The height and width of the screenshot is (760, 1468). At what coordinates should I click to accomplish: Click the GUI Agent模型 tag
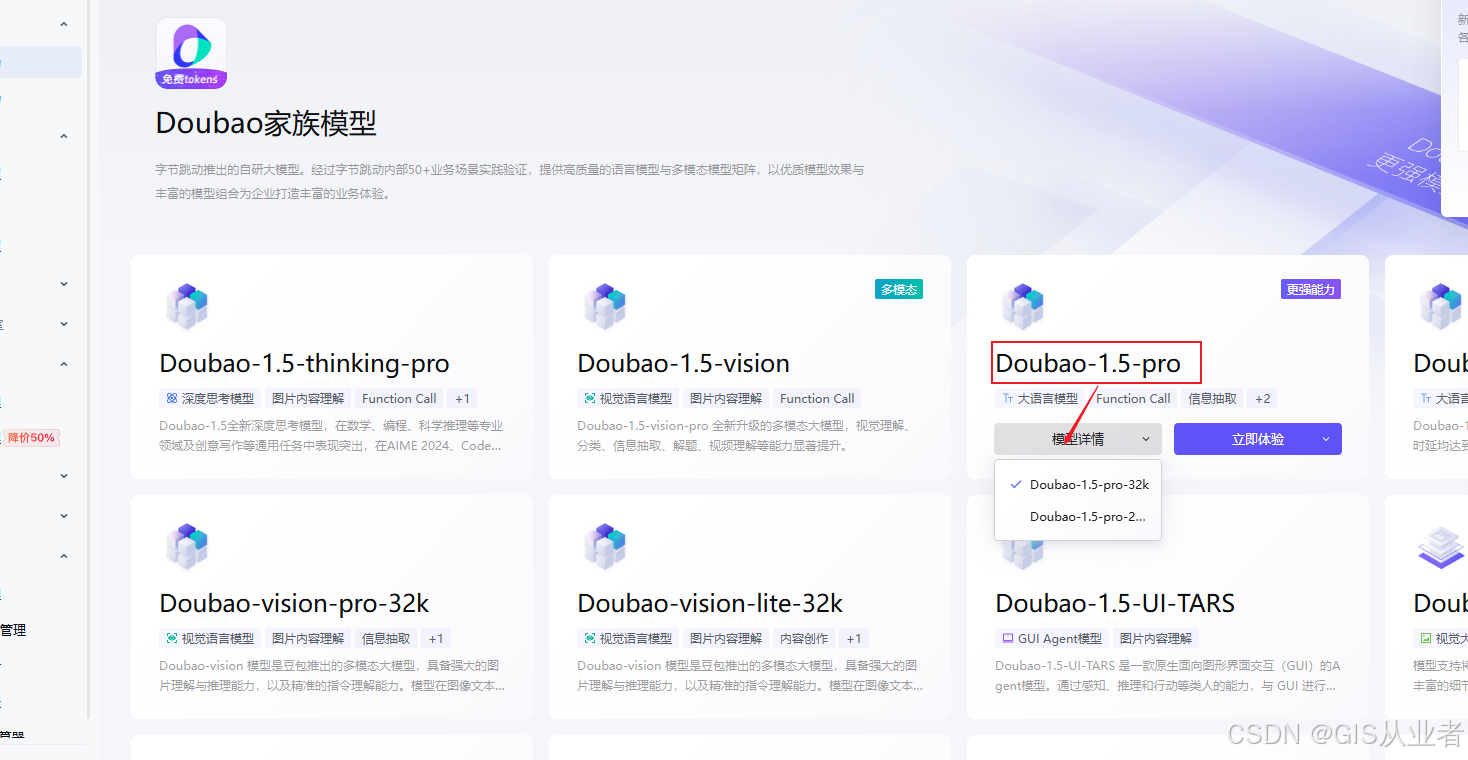[x=1051, y=638]
